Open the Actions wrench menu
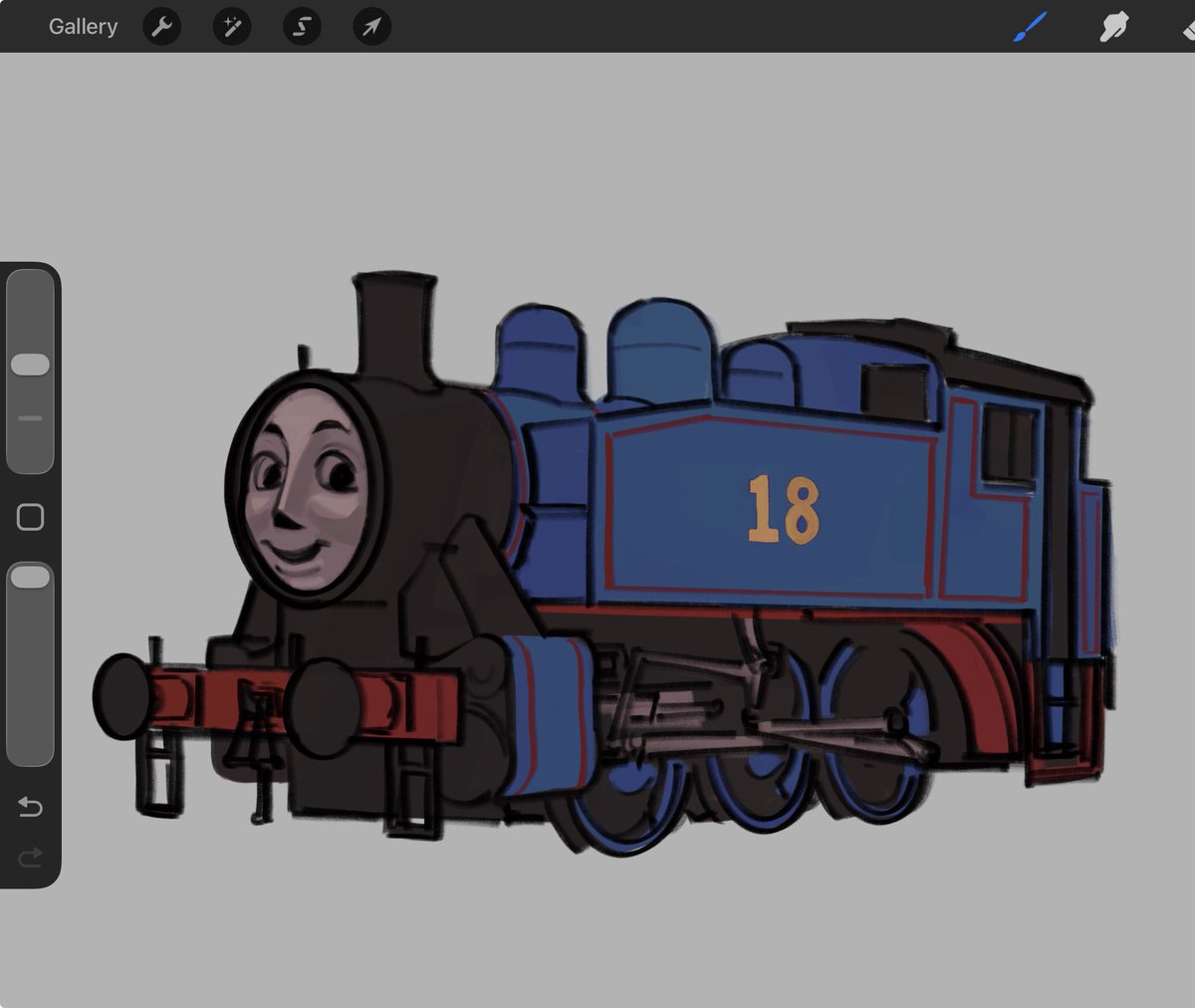The width and height of the screenshot is (1195, 1008). tap(161, 27)
